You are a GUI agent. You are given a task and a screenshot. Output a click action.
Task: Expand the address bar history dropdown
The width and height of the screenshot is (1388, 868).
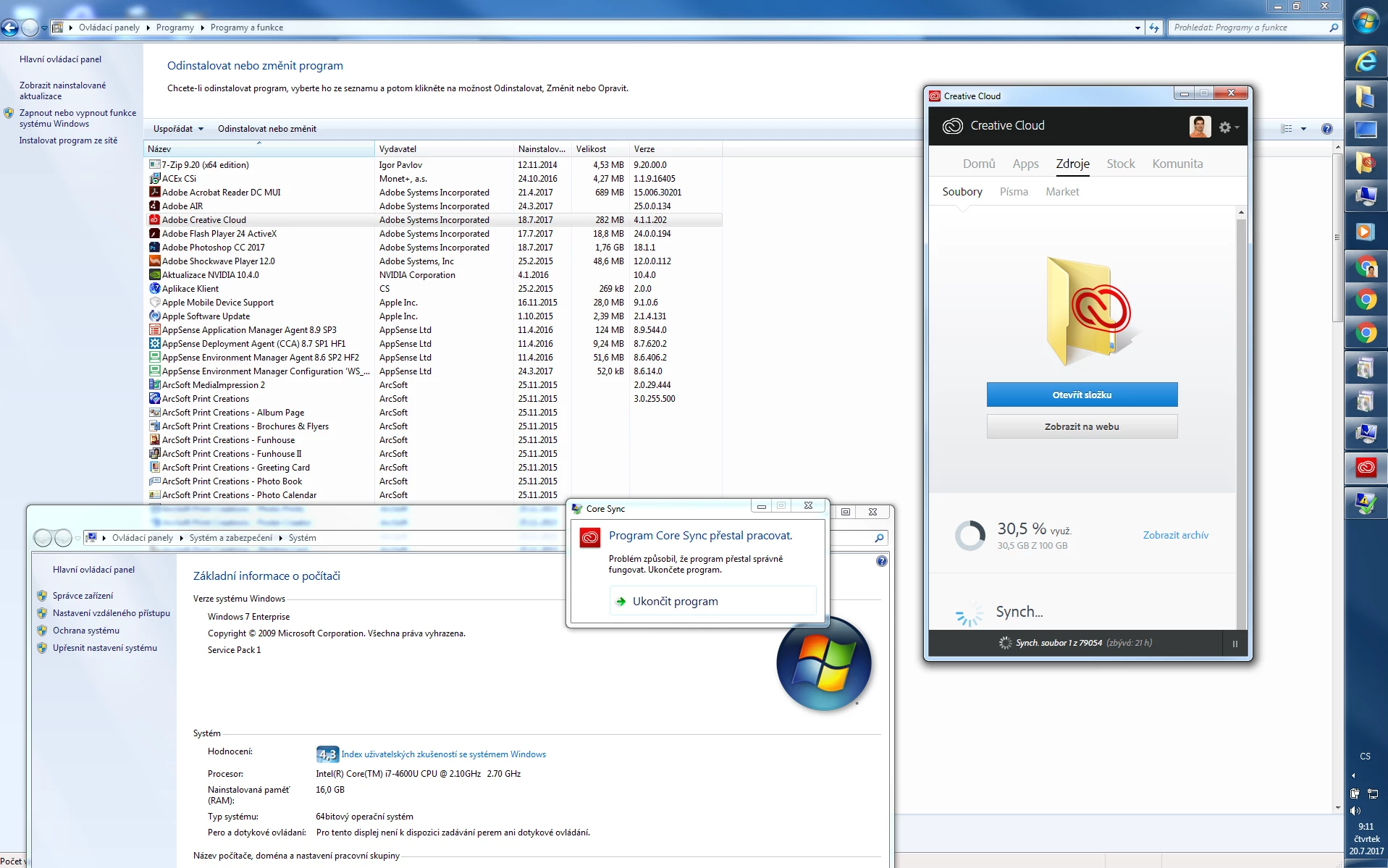click(1137, 28)
